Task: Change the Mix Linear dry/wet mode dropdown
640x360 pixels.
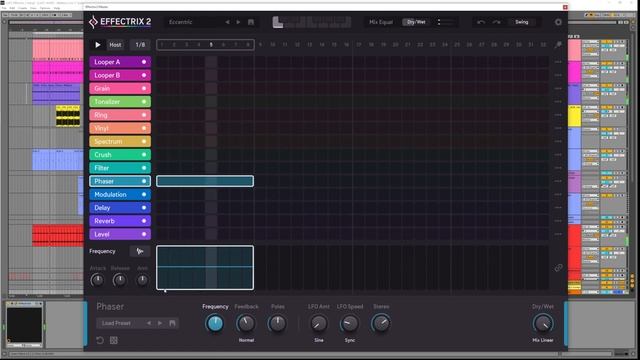Action: click(x=543, y=340)
